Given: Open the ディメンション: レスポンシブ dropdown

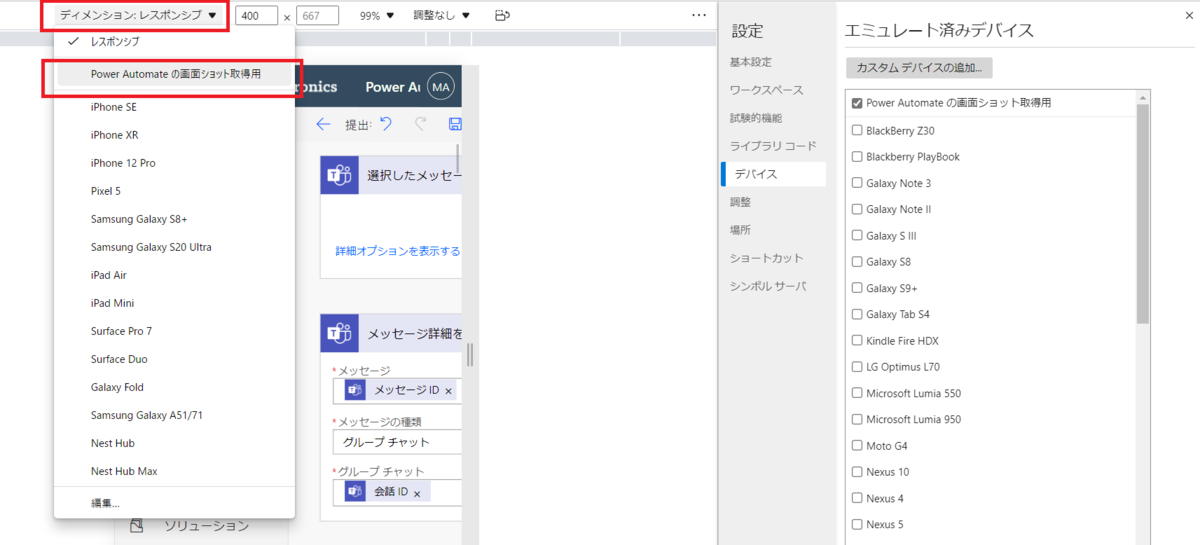Looking at the screenshot, I should tap(138, 16).
